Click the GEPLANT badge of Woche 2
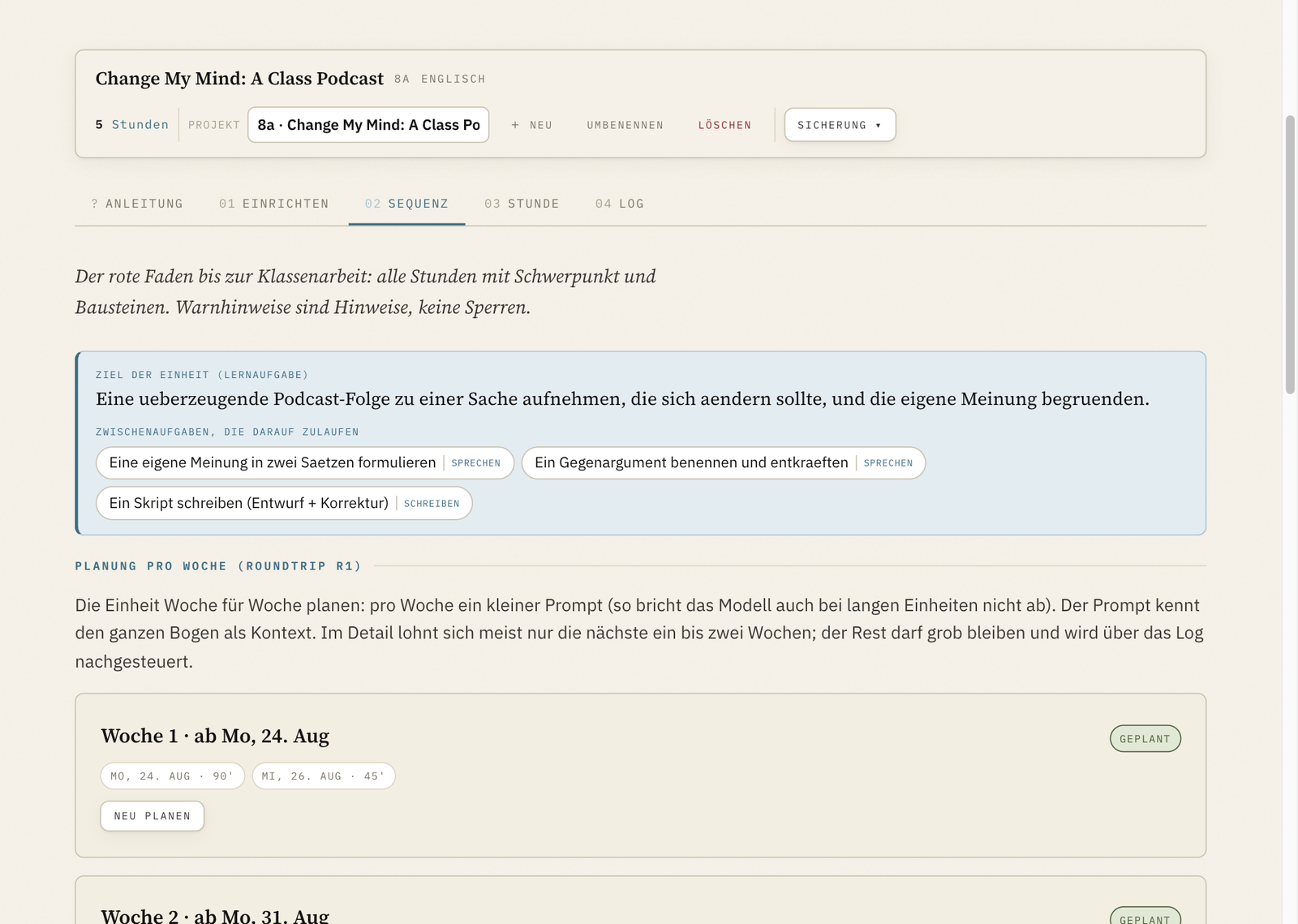The width and height of the screenshot is (1298, 924). [1145, 917]
